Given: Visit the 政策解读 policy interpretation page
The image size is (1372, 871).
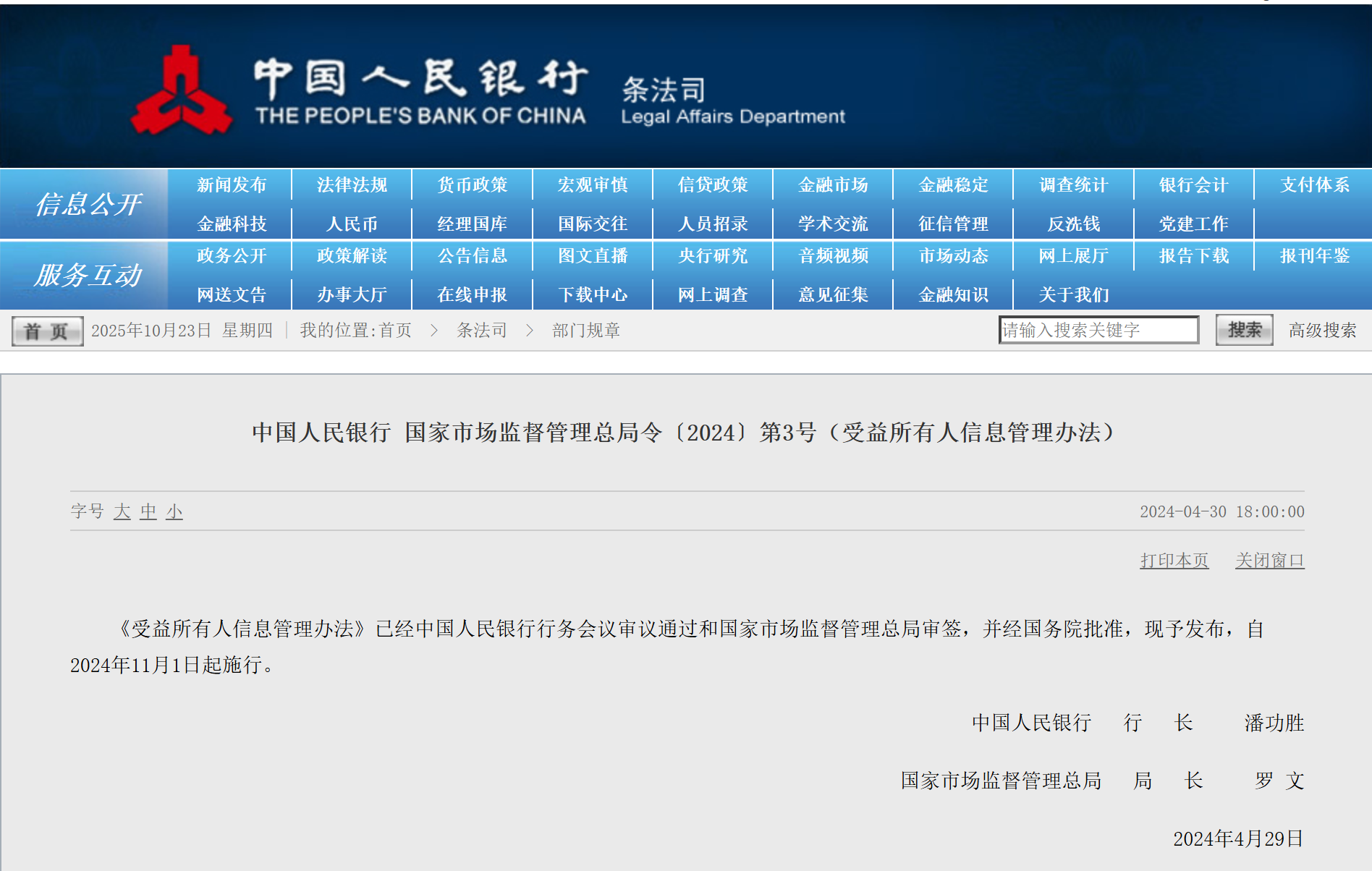Looking at the screenshot, I should tap(351, 256).
